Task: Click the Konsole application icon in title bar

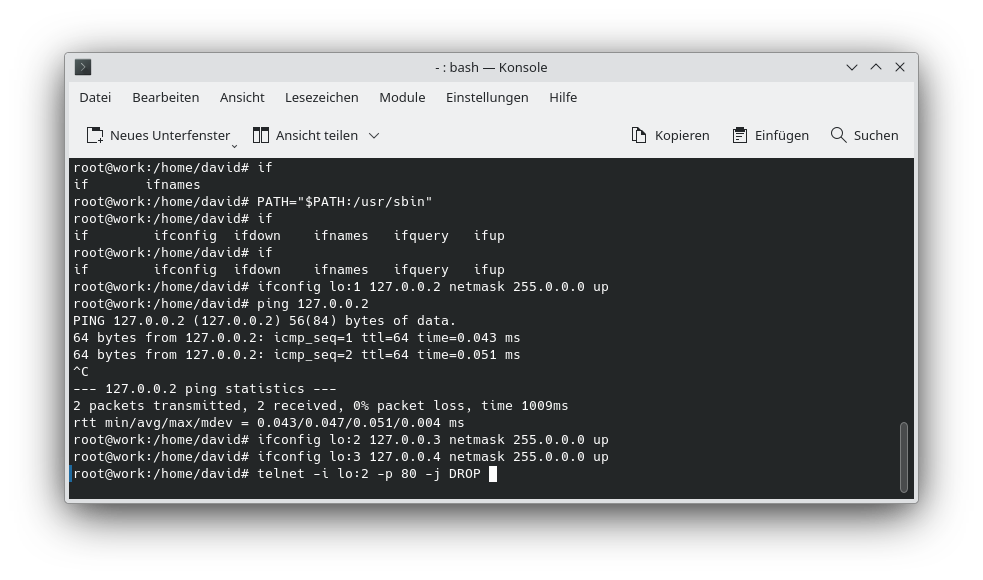Action: pyautogui.click(x=83, y=67)
